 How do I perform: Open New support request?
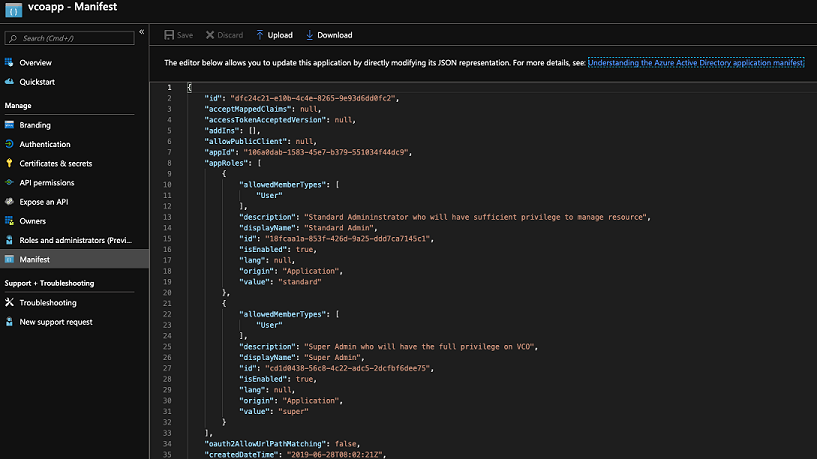coord(56,322)
